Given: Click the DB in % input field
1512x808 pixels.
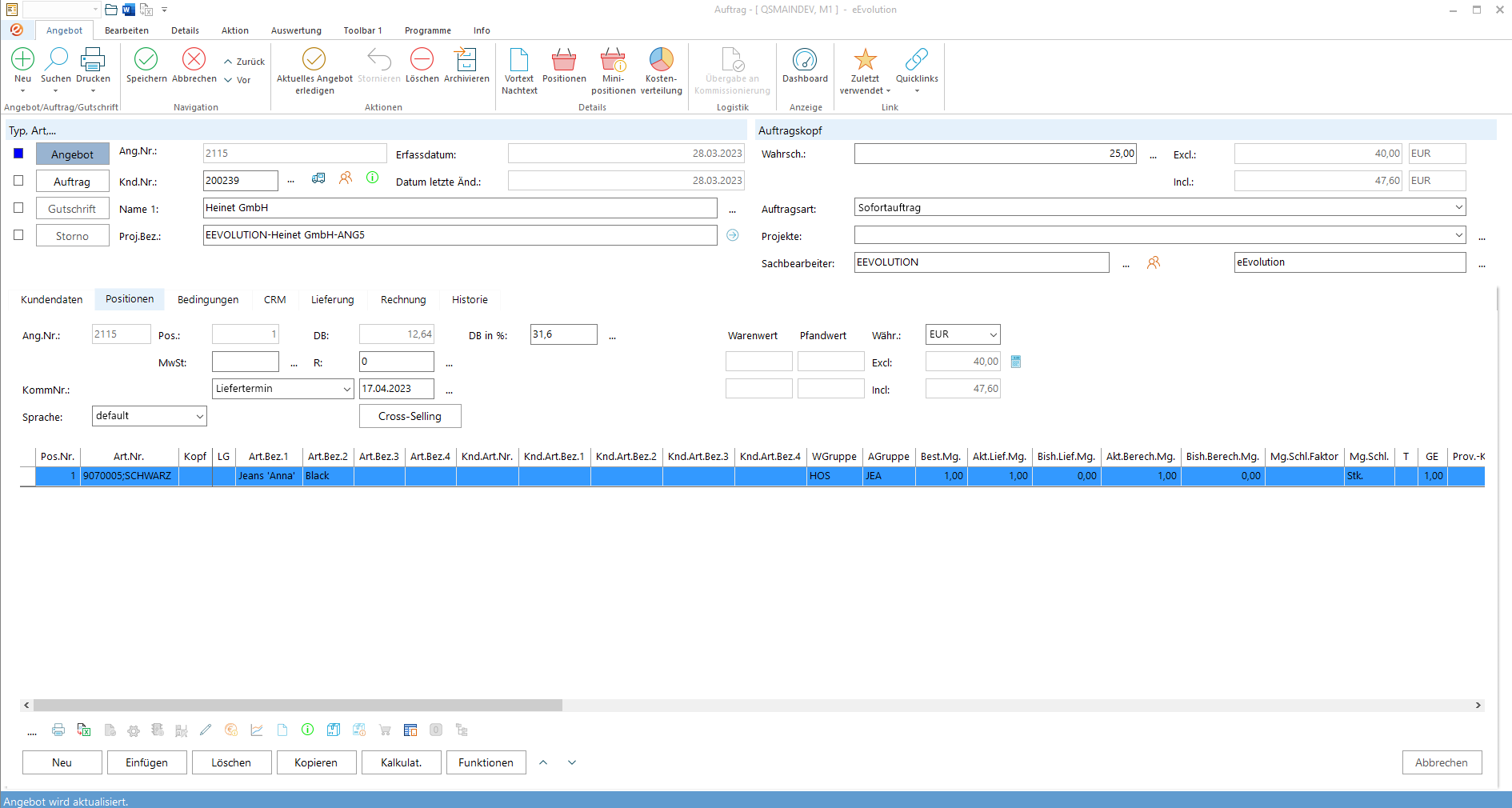Looking at the screenshot, I should coord(564,334).
